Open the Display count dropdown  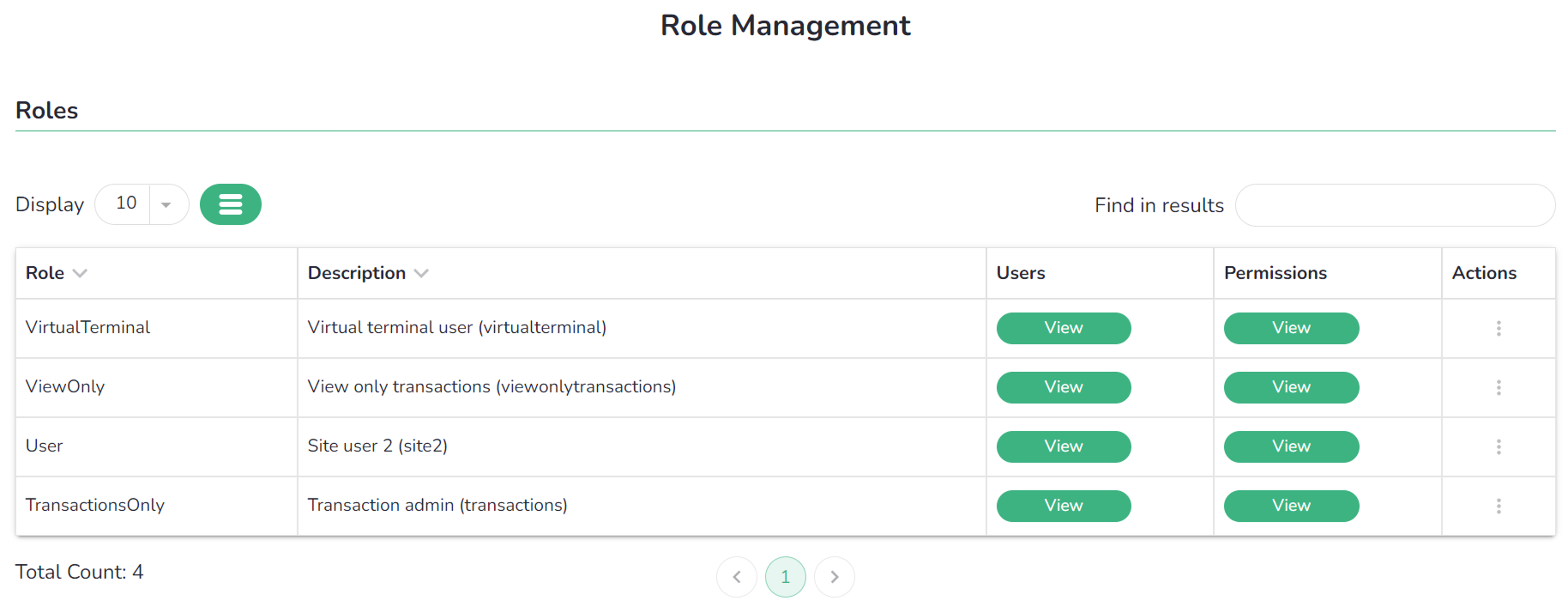(x=166, y=205)
